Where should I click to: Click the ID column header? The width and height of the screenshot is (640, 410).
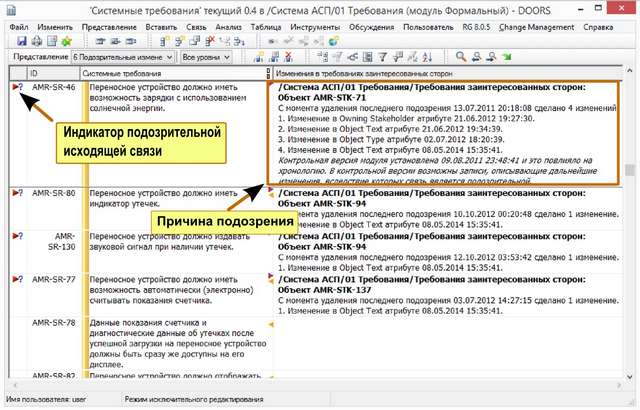click(53, 73)
